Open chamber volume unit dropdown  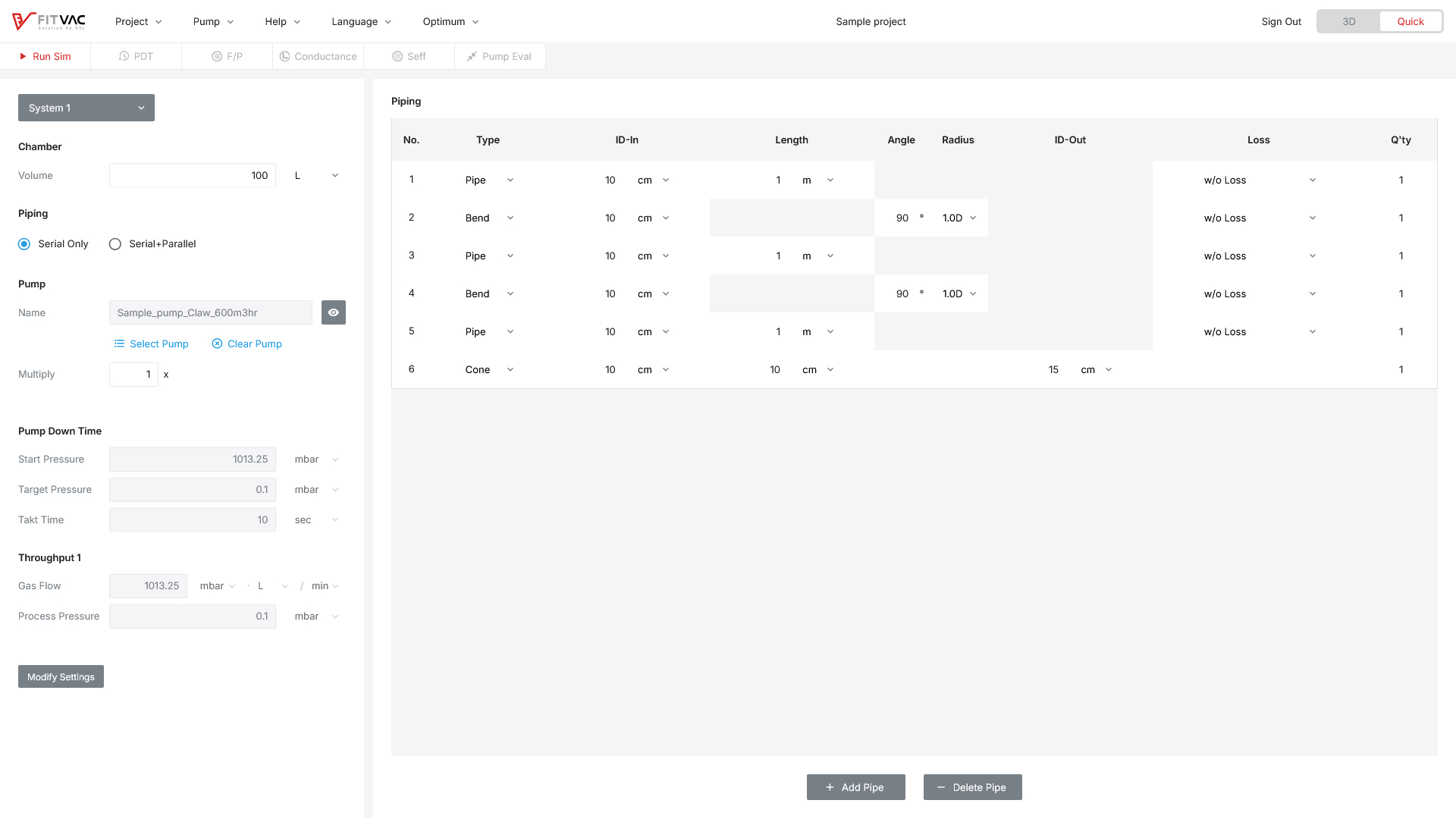[315, 175]
